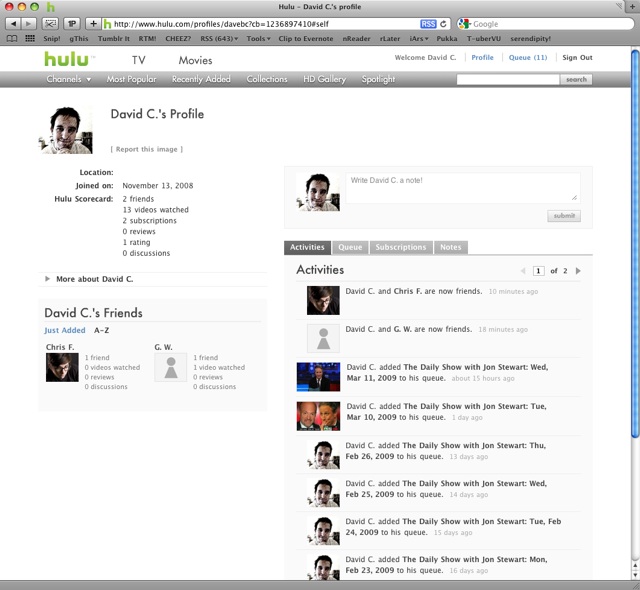Switch to the Notes tab

pos(451,247)
